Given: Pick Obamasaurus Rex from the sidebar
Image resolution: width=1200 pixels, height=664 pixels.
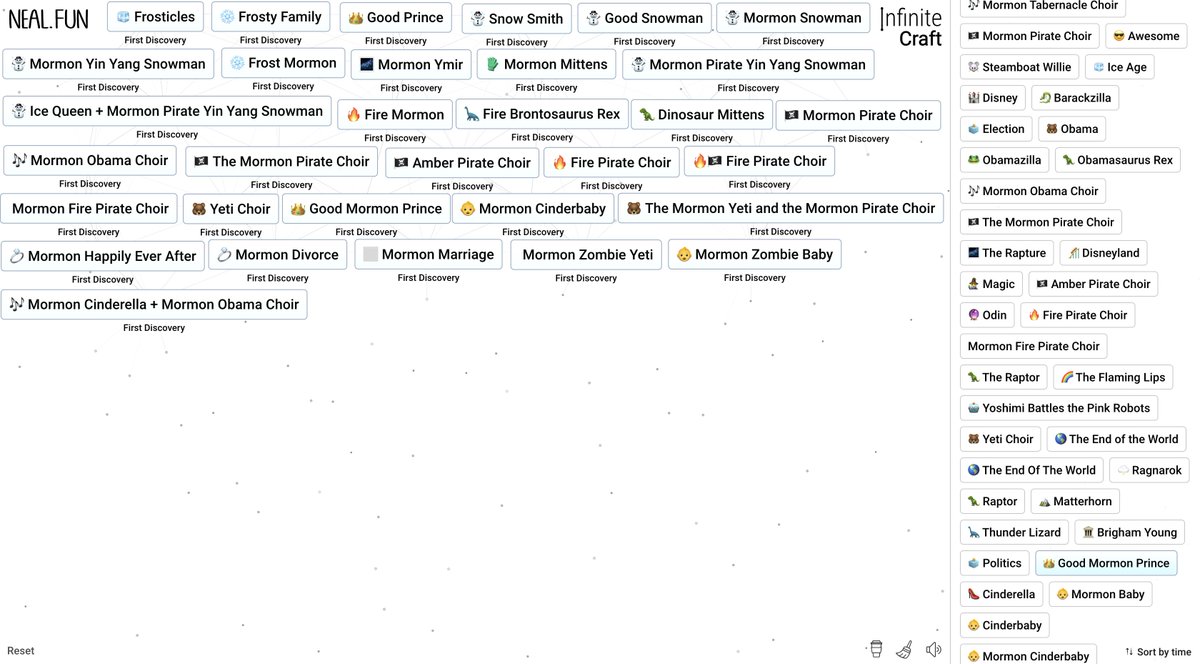Looking at the screenshot, I should [x=1117, y=160].
